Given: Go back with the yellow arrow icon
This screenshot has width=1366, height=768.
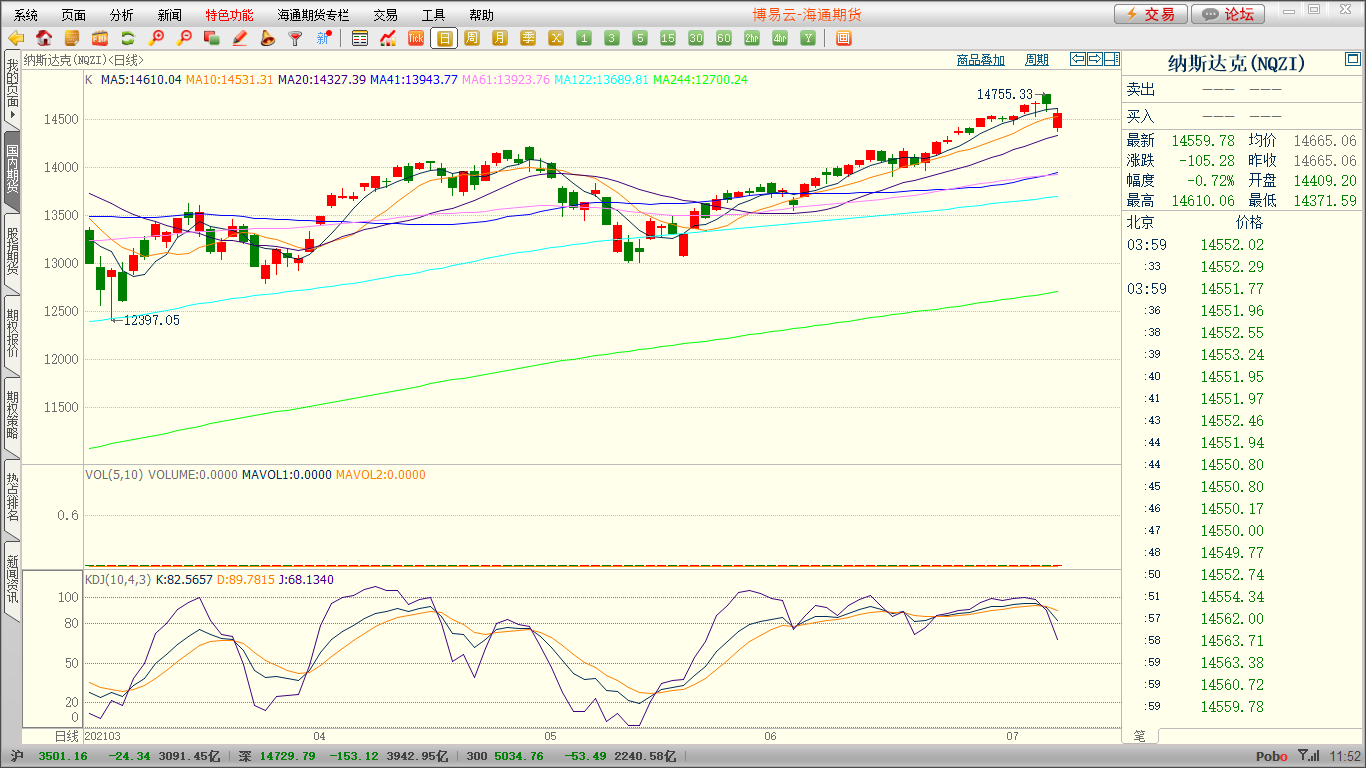Looking at the screenshot, I should [16, 38].
